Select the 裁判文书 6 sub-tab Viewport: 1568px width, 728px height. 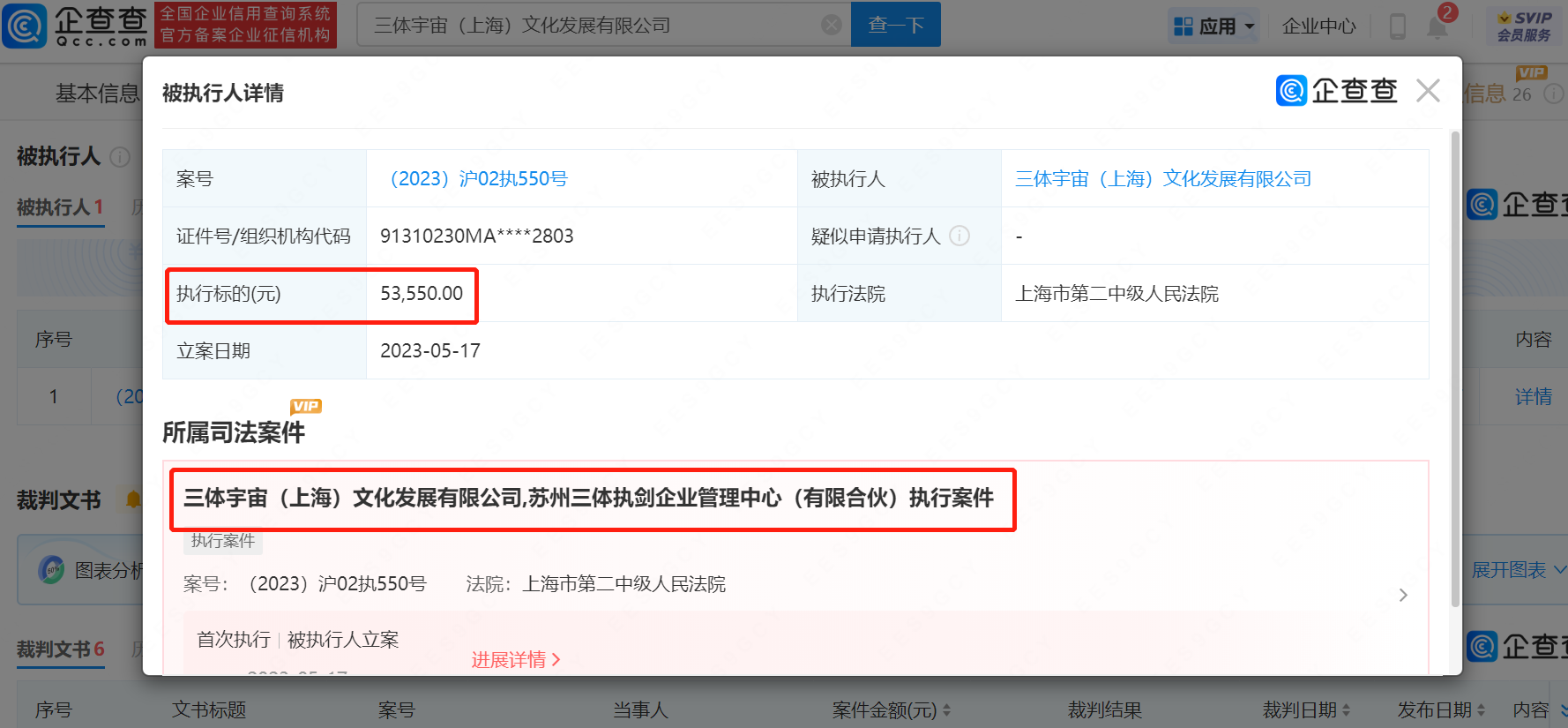(x=61, y=650)
